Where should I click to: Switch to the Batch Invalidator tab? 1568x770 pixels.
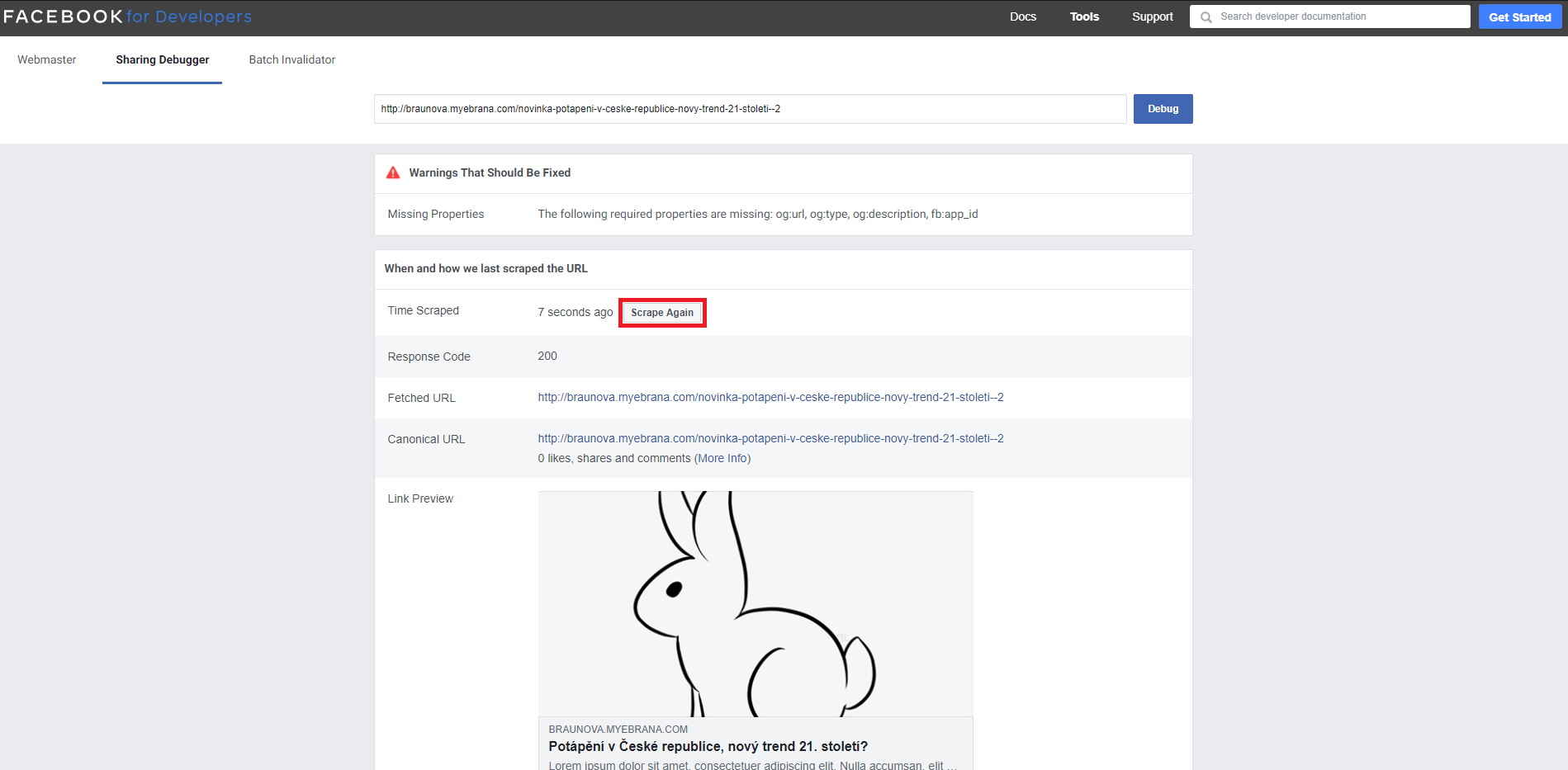click(292, 59)
